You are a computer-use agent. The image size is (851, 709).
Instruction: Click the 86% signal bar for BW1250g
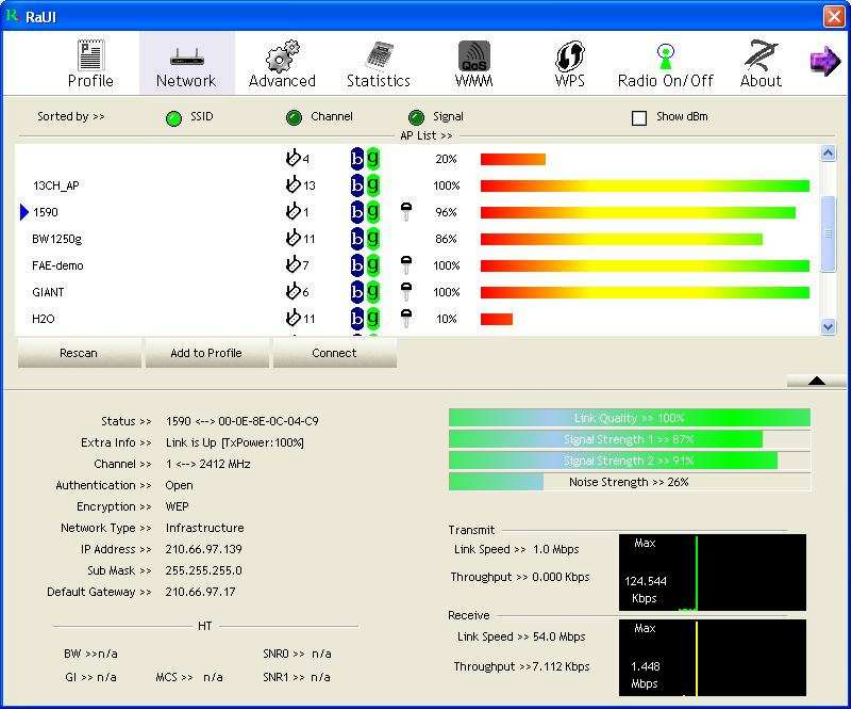click(621, 239)
